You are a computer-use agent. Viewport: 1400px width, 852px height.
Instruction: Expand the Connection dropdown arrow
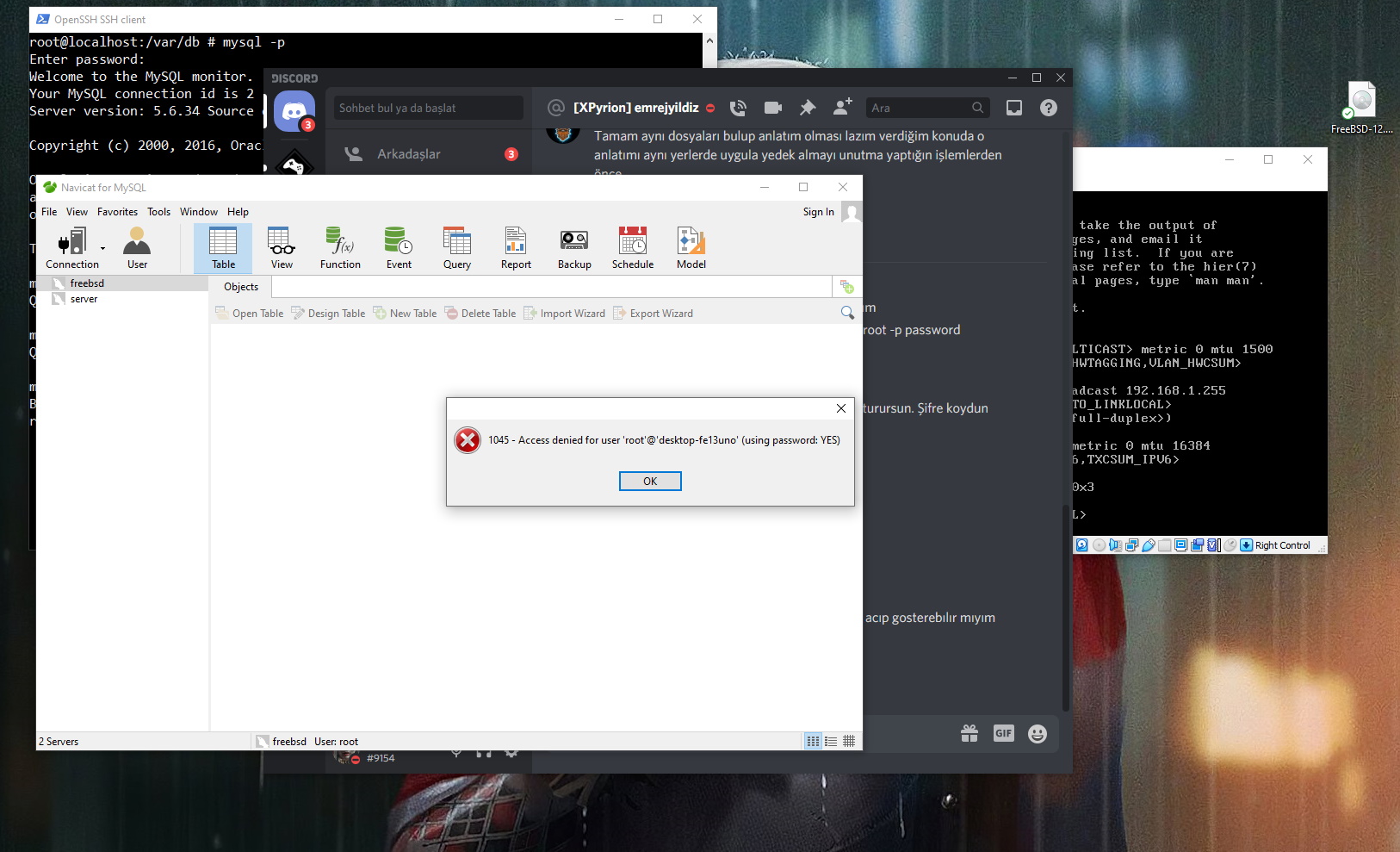click(x=103, y=248)
